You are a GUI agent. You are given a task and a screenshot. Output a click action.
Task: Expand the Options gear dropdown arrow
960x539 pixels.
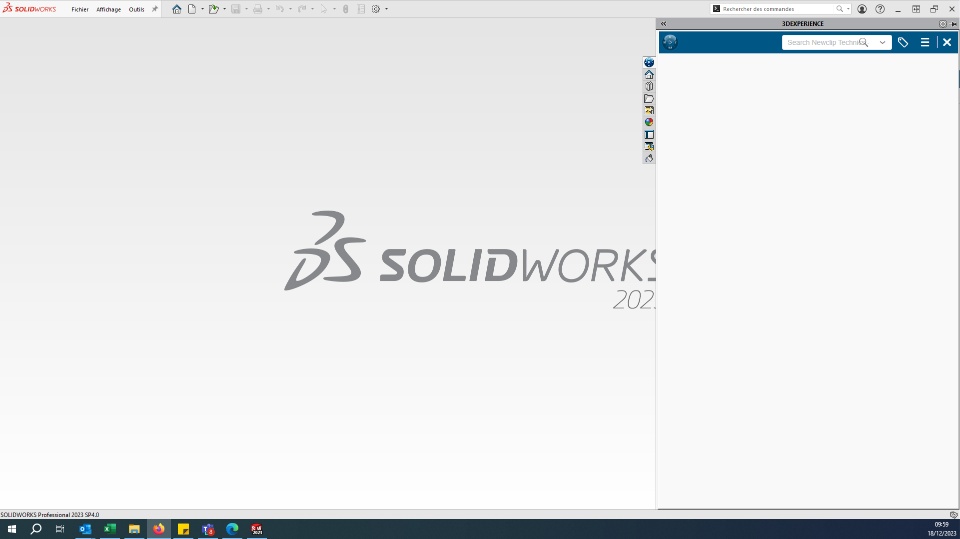[386, 9]
